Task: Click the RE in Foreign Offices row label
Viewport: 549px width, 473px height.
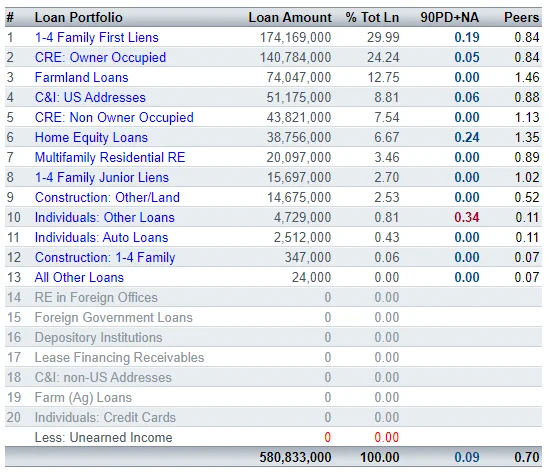Action: 96,297
